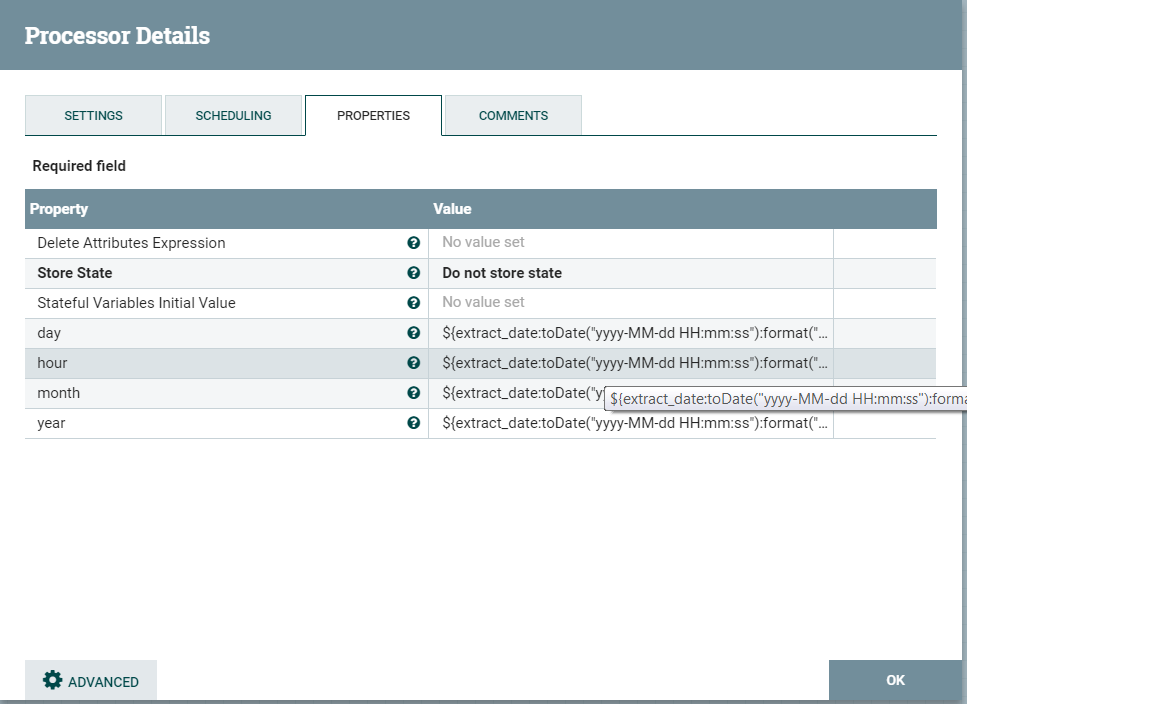Click the help icon beside month property
The image size is (1152, 704).
(413, 393)
